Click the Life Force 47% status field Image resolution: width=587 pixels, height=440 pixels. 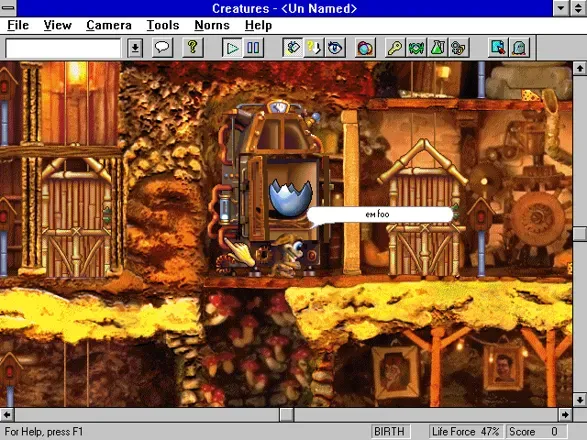(465, 431)
